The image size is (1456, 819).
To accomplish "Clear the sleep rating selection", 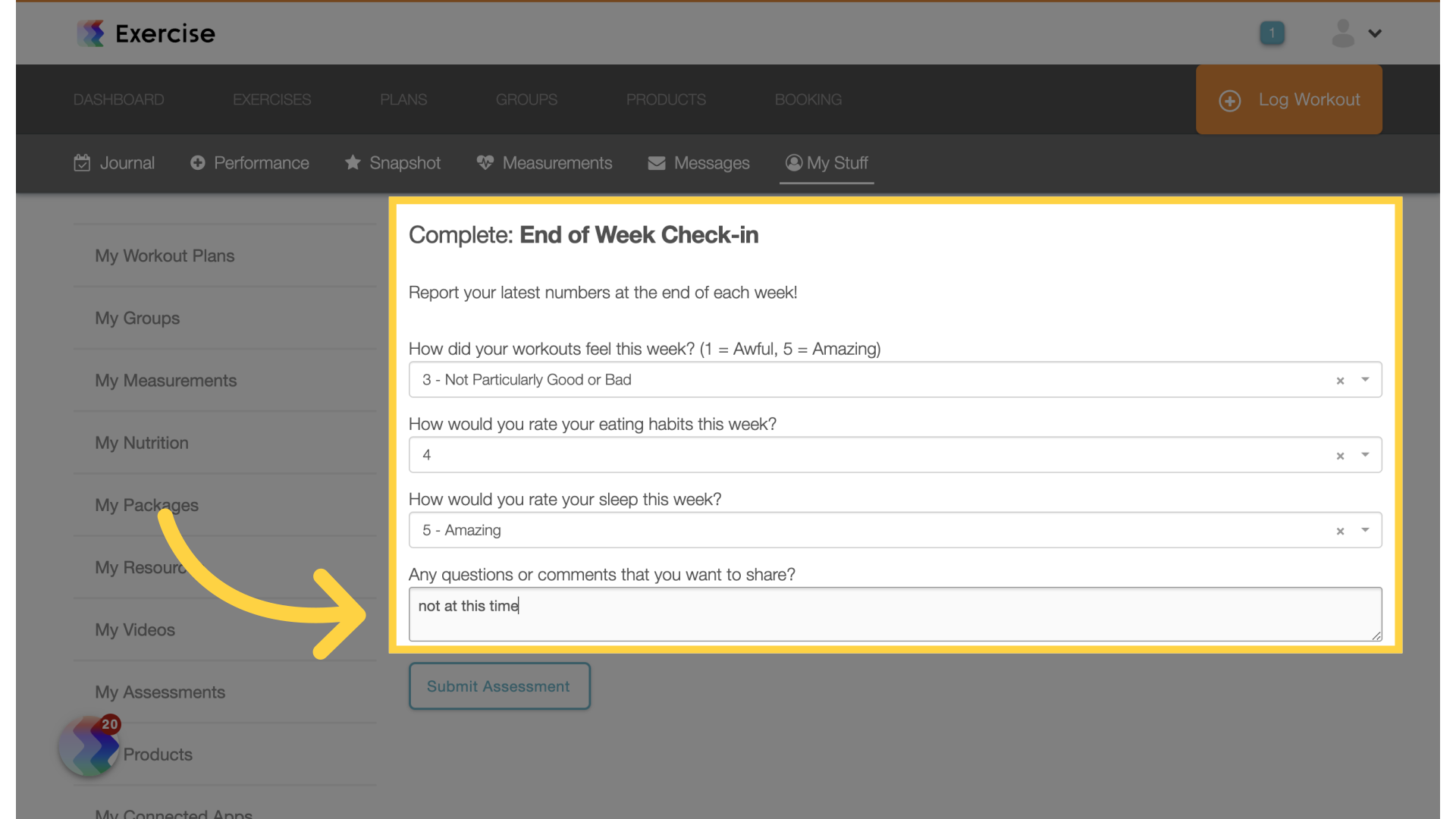I will tap(1340, 530).
